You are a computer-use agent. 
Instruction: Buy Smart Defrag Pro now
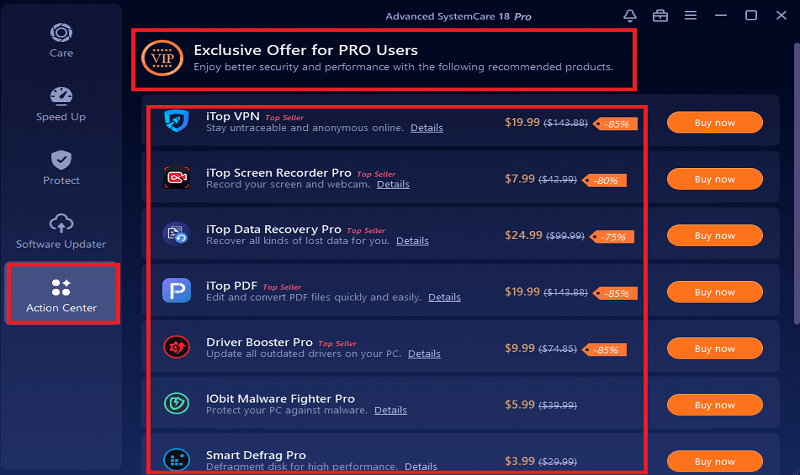click(715, 461)
